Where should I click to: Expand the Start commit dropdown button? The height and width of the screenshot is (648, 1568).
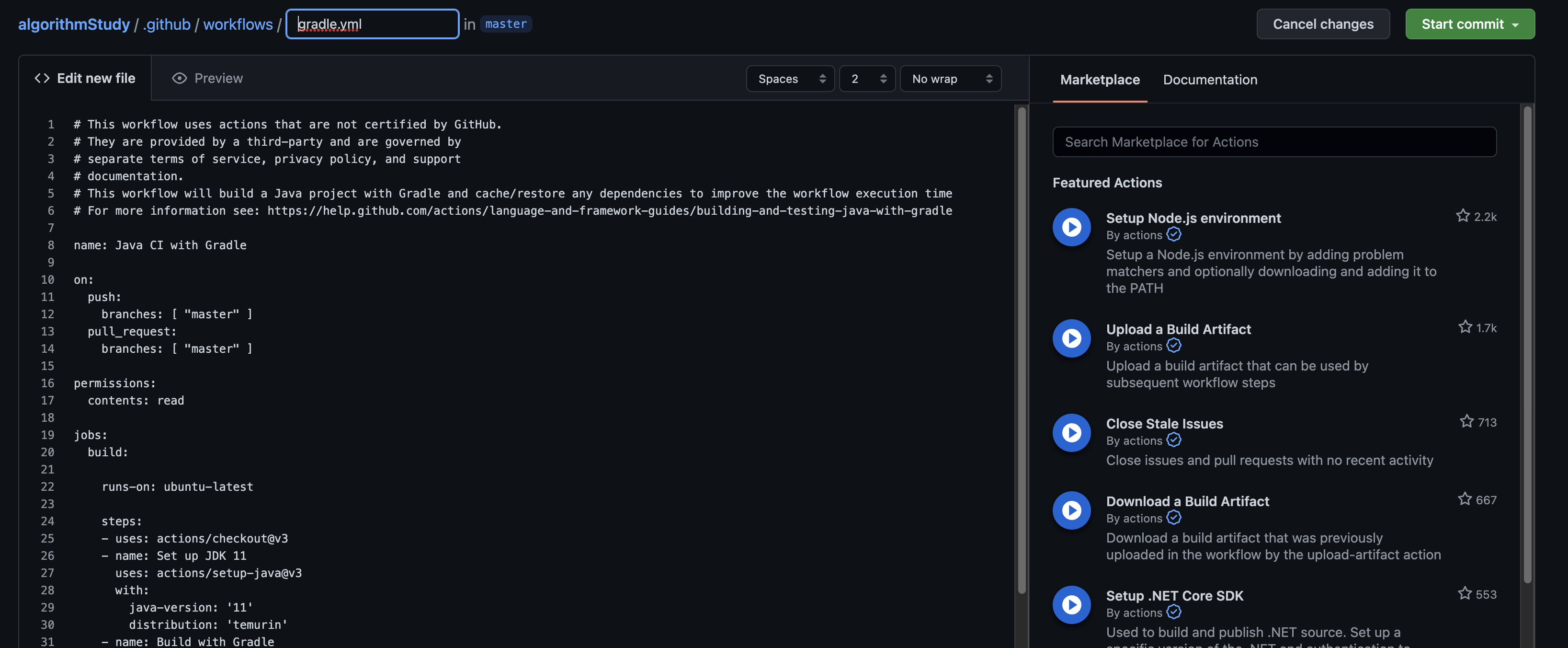pyautogui.click(x=1469, y=24)
